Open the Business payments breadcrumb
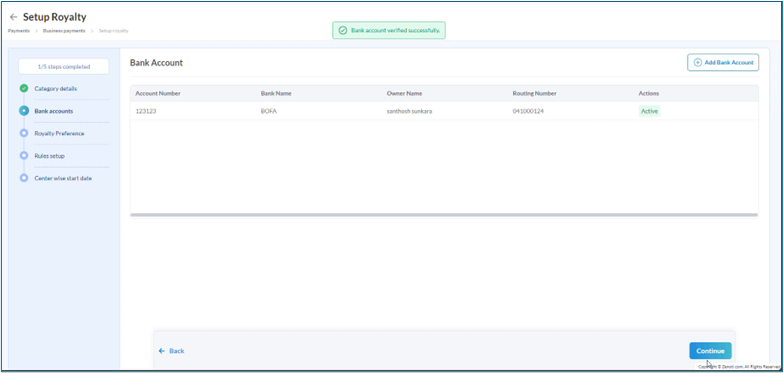784x373 pixels. click(64, 30)
